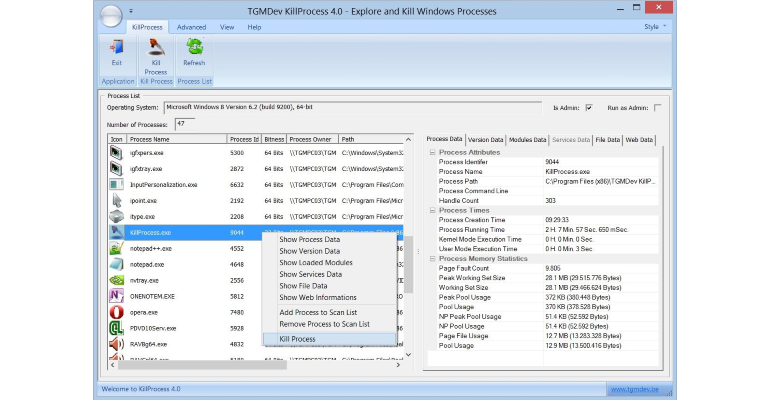
Task: Switch to the Web Data tab
Action: point(639,140)
